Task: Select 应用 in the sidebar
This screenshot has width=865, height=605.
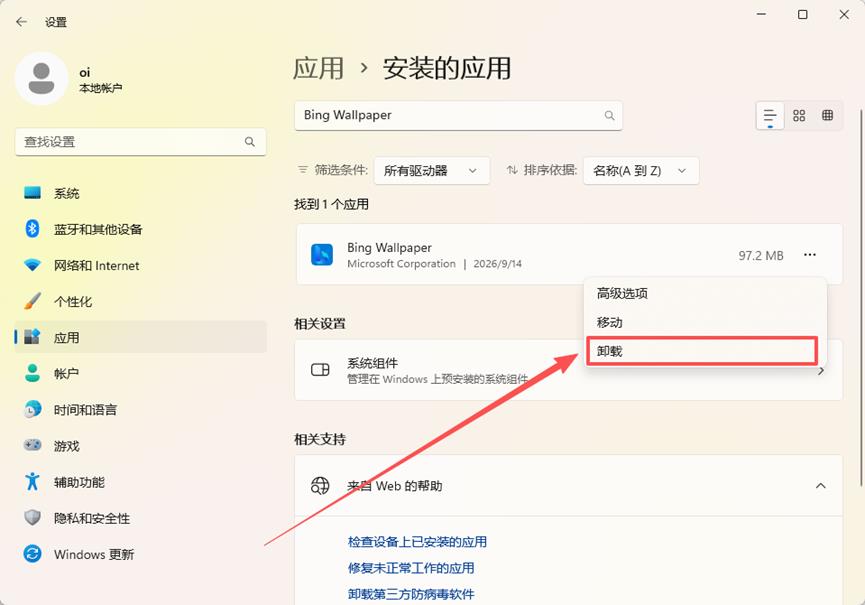Action: pos(141,337)
